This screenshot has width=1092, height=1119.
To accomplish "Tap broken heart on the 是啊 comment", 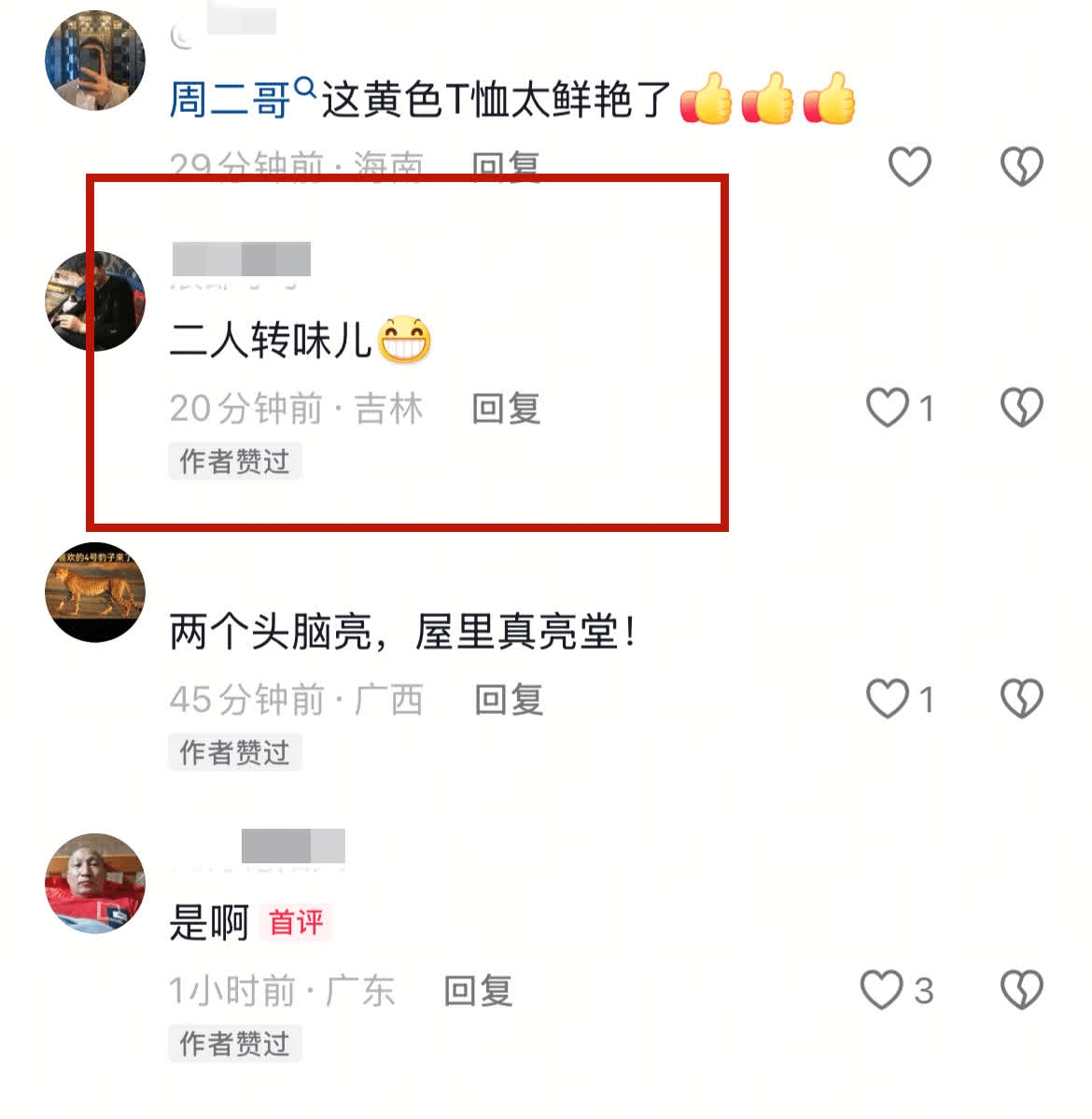I will (1021, 989).
